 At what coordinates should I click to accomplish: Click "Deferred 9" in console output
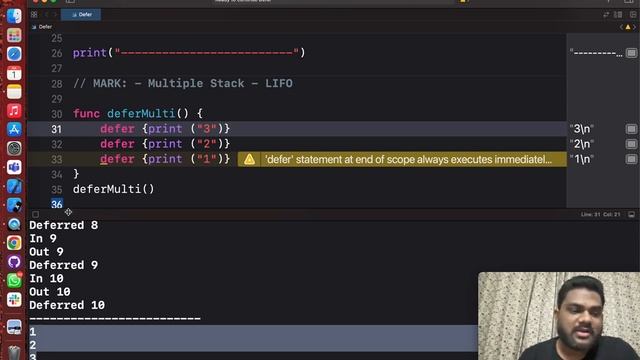63,265
